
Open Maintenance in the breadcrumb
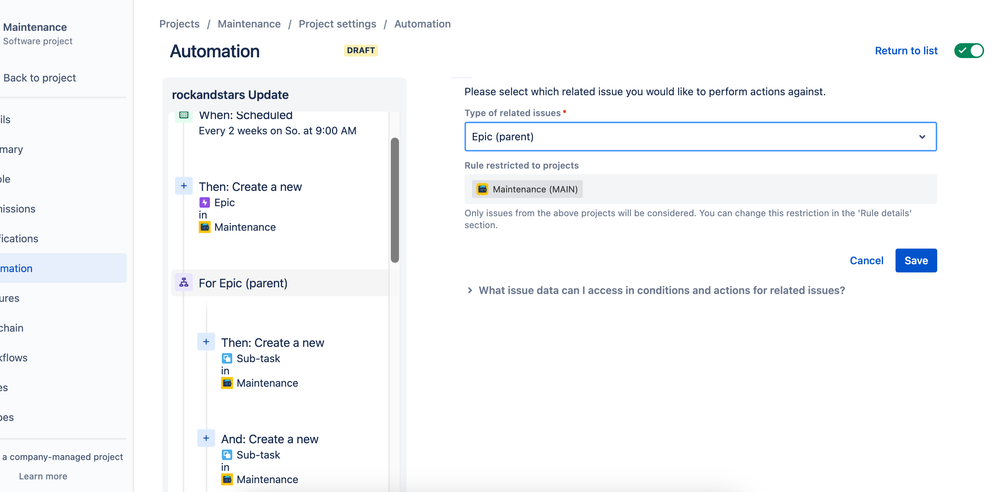click(x=249, y=24)
